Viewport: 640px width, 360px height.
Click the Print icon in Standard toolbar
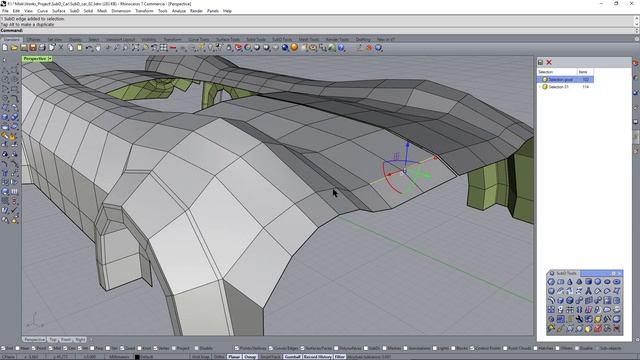click(42, 48)
